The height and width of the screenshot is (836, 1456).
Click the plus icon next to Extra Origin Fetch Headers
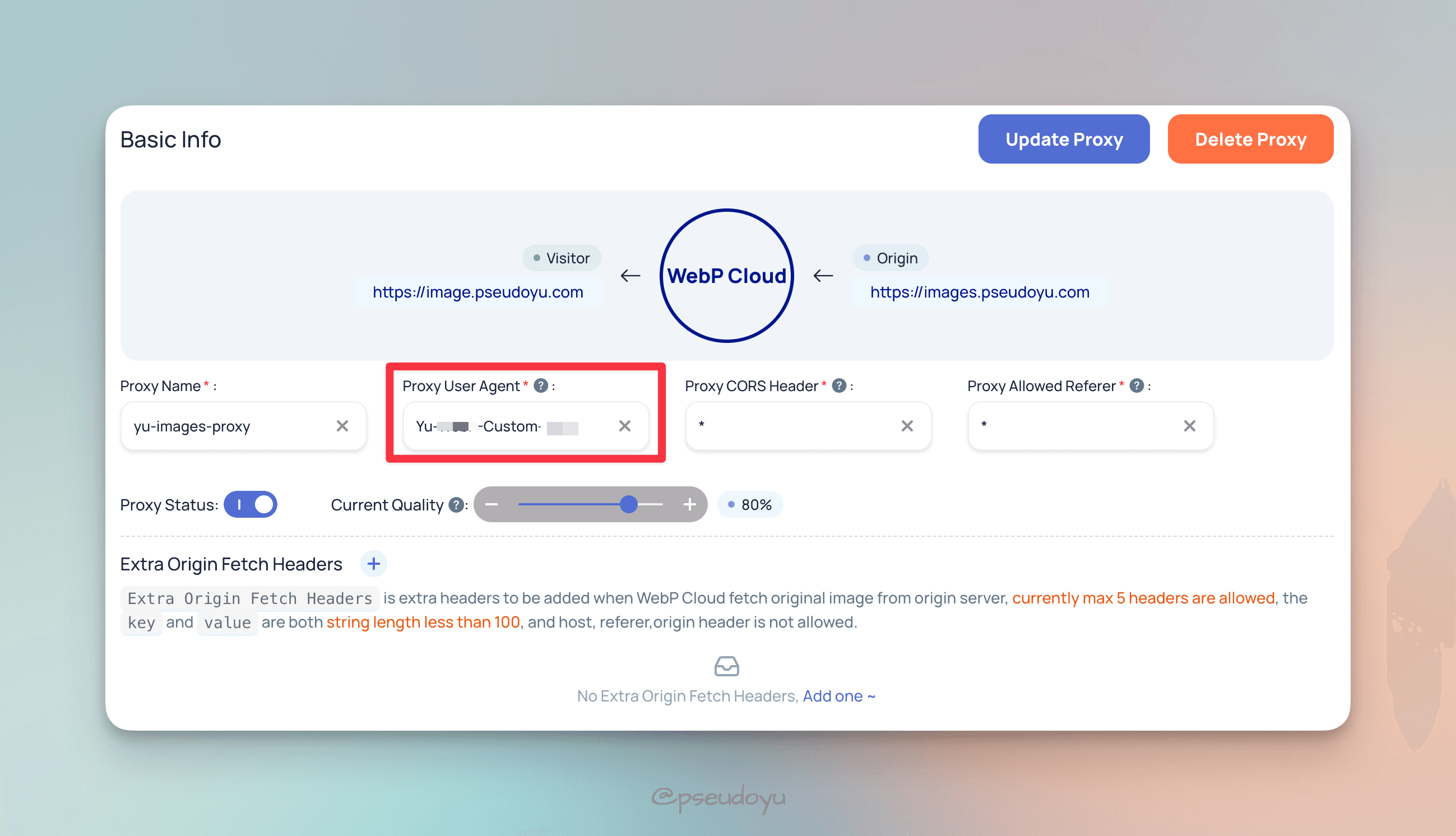[373, 564]
